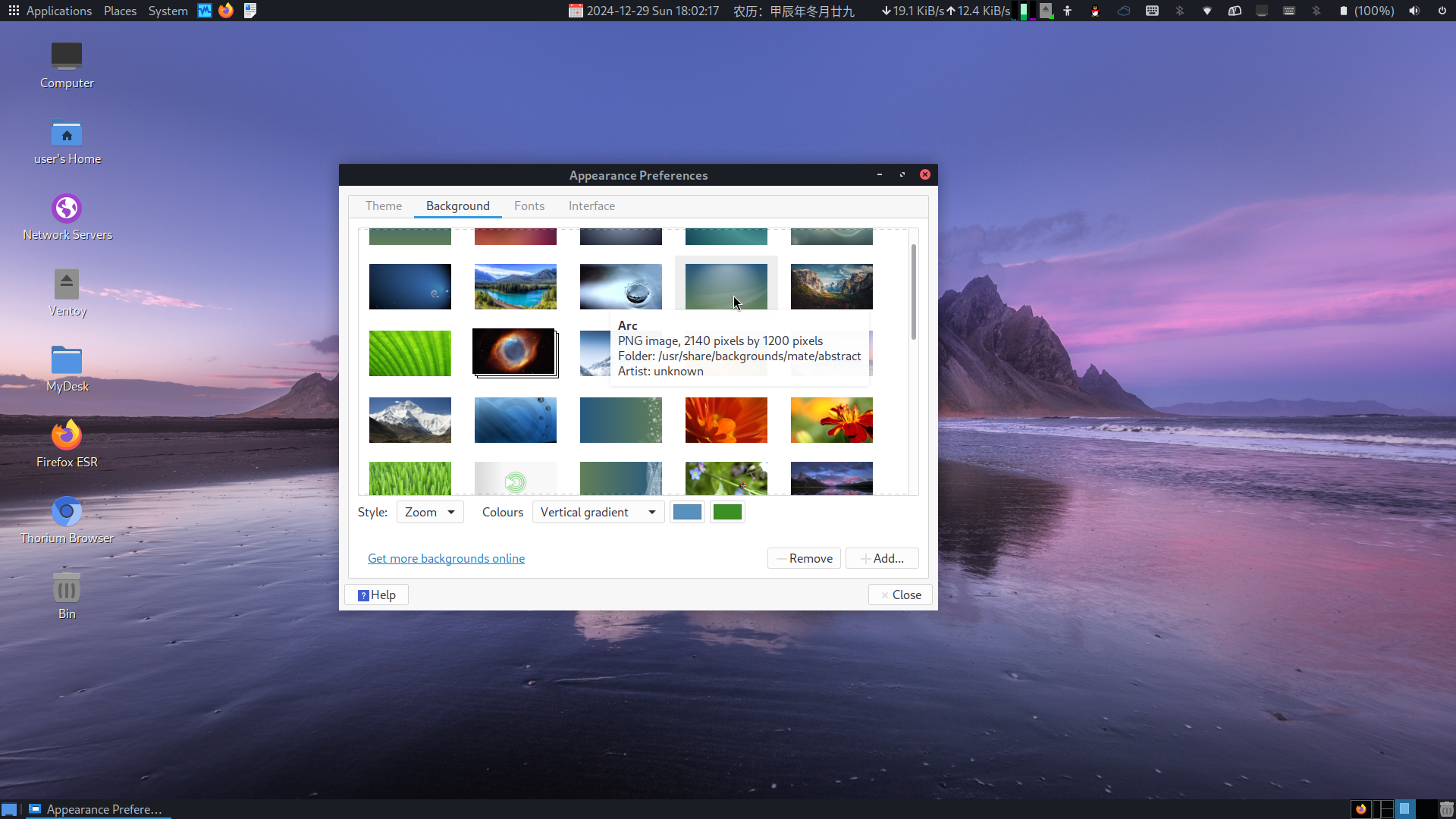The image size is (1456, 819).
Task: Open Get more backgrounds online link
Action: pos(446,558)
